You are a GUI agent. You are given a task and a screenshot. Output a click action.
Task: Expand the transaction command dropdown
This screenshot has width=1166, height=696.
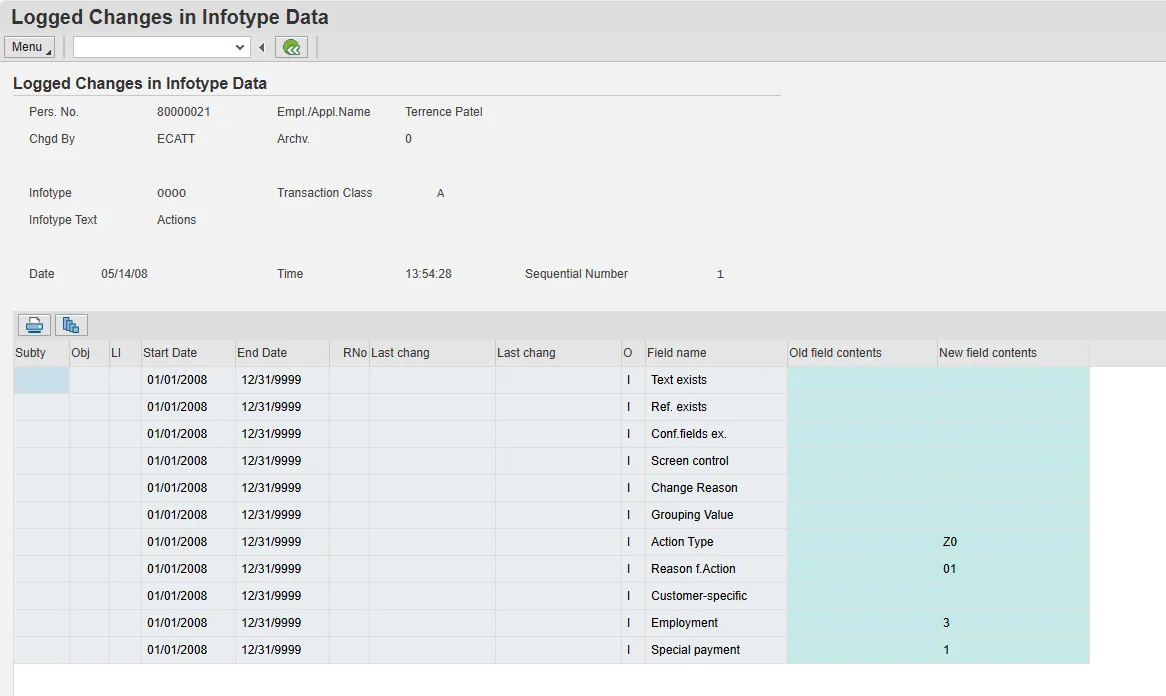(x=240, y=47)
